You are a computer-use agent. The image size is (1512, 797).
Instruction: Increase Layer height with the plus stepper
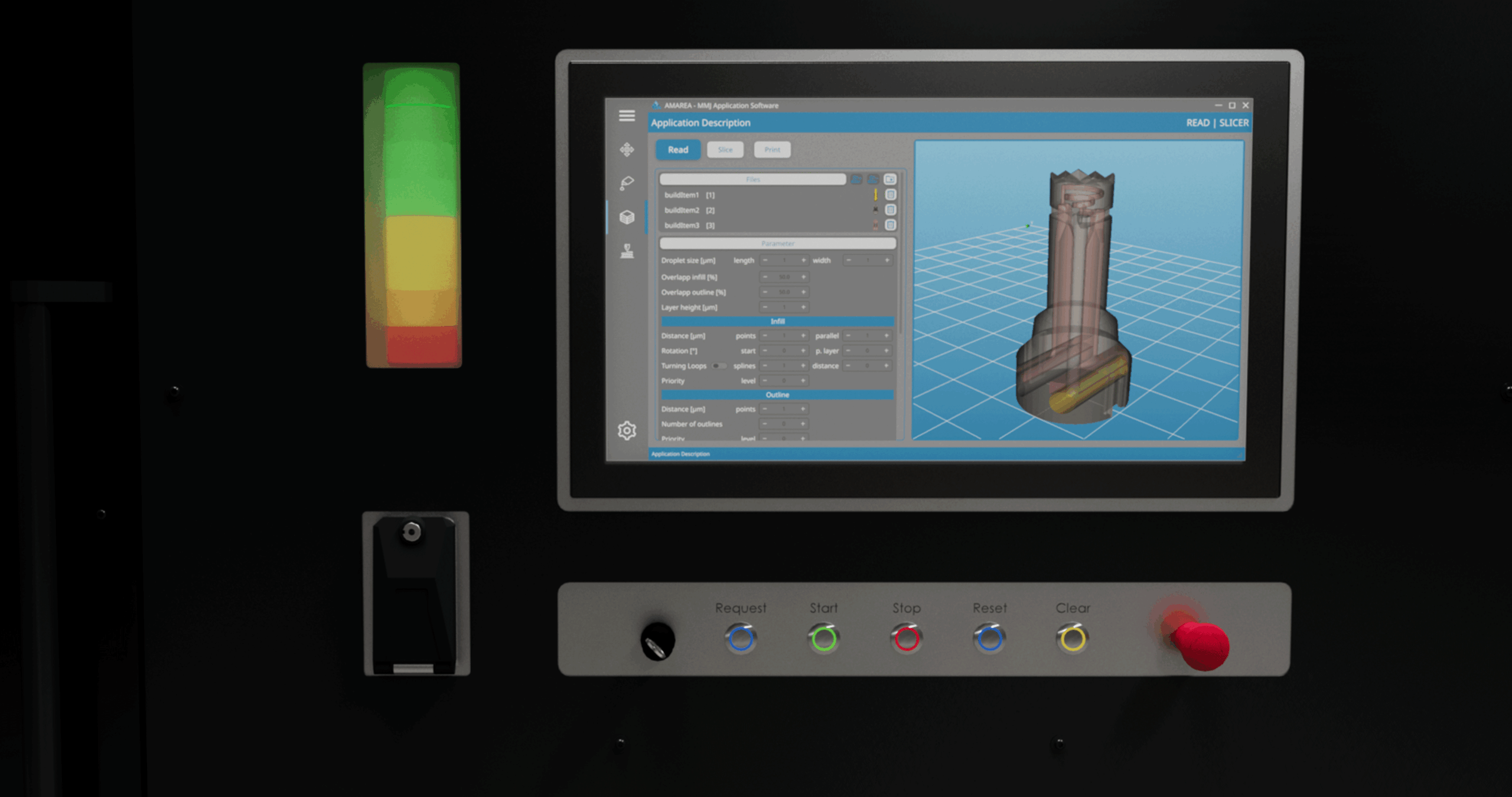point(803,307)
